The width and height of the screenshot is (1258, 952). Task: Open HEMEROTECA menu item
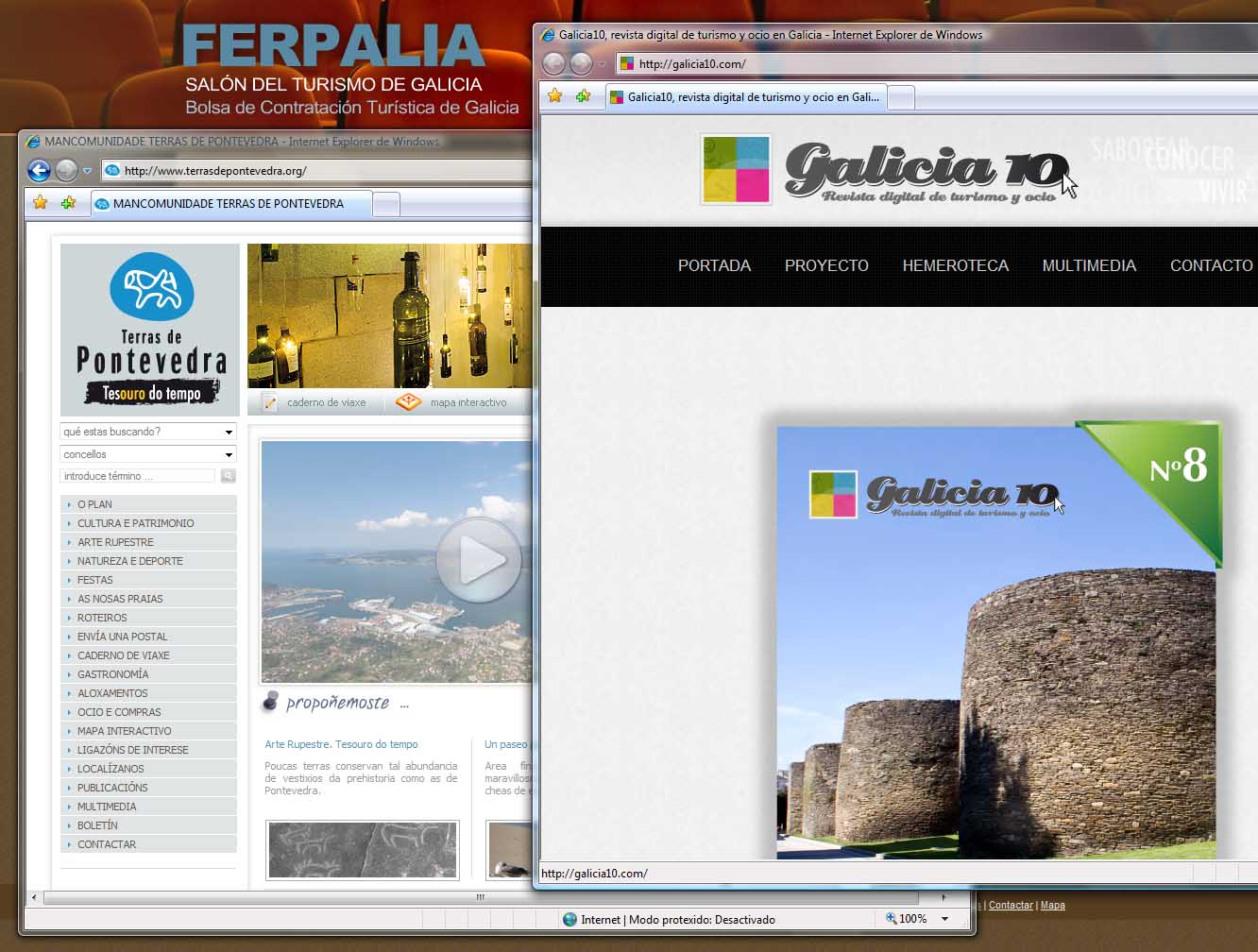click(955, 266)
